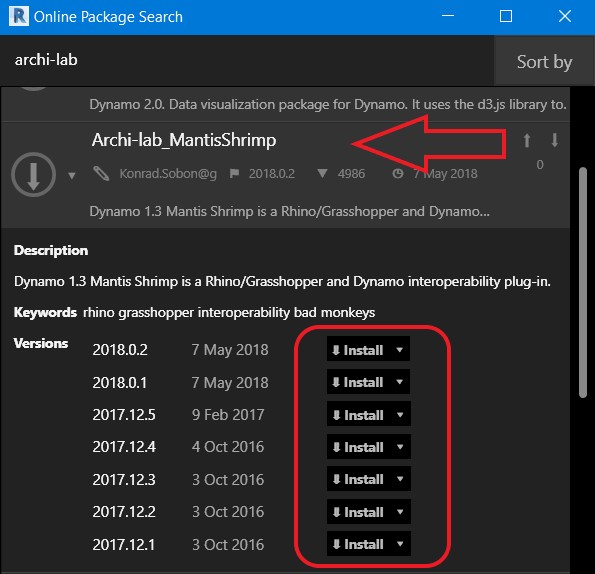Click the 4 Oct 2016 date

[x=228, y=447]
